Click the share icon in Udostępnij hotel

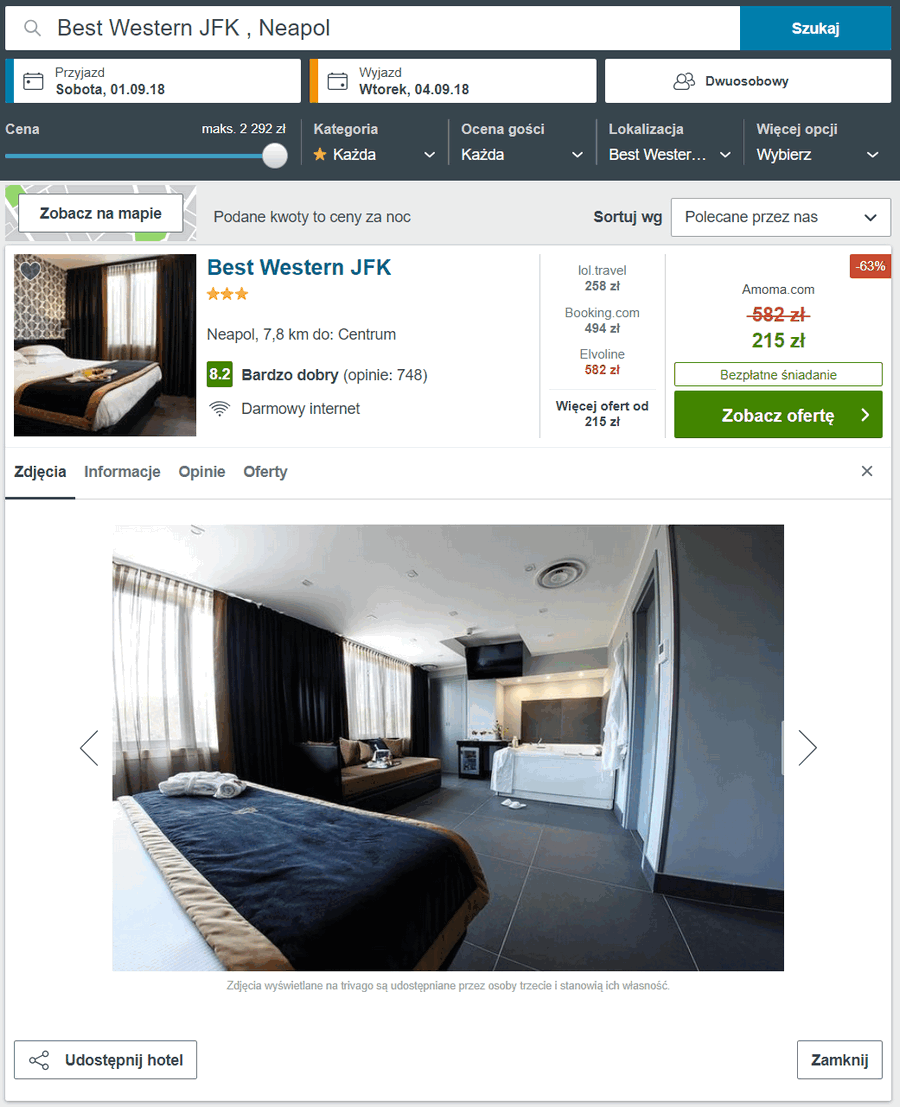click(39, 1060)
